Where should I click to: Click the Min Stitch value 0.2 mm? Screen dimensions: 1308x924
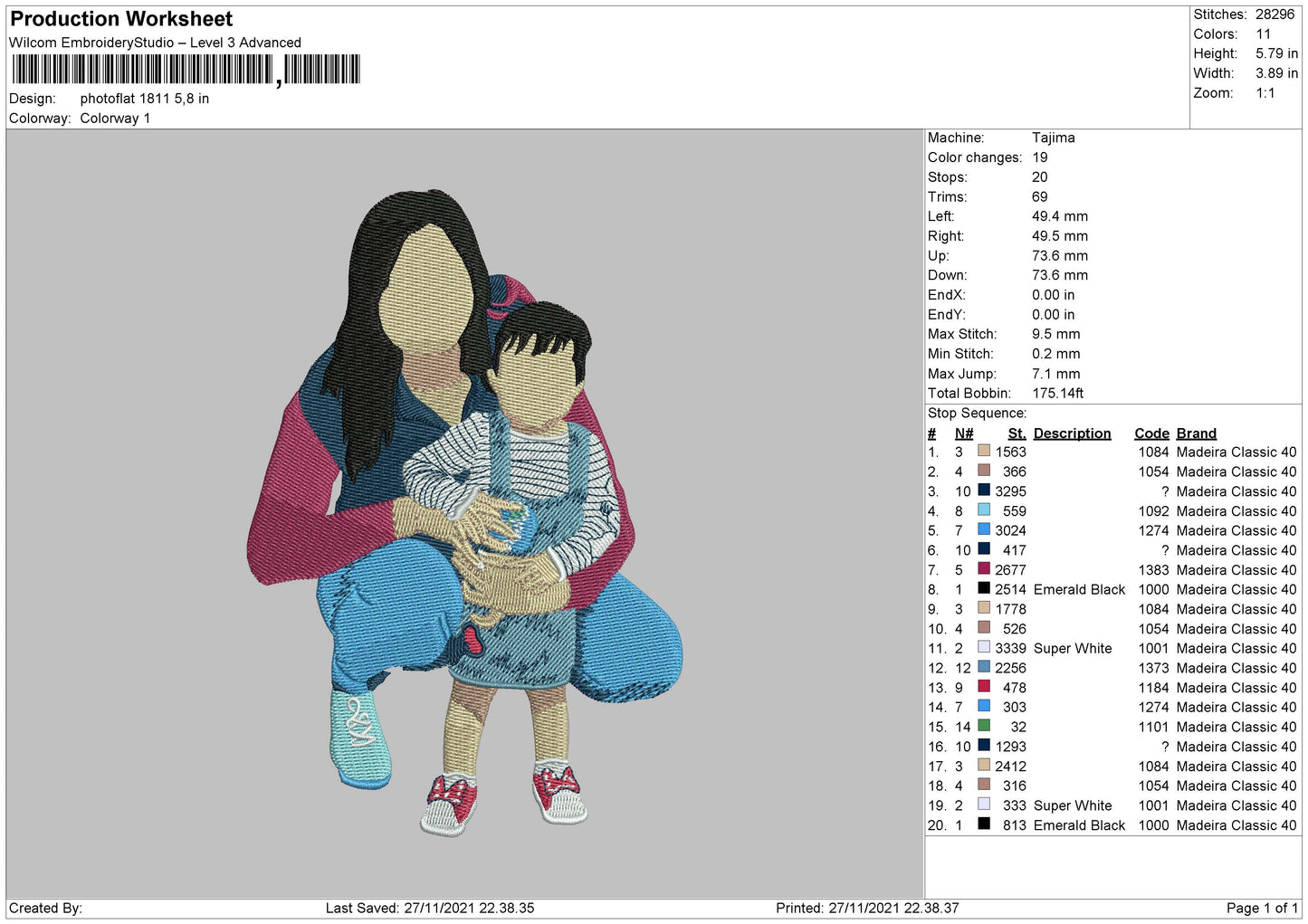point(1056,354)
